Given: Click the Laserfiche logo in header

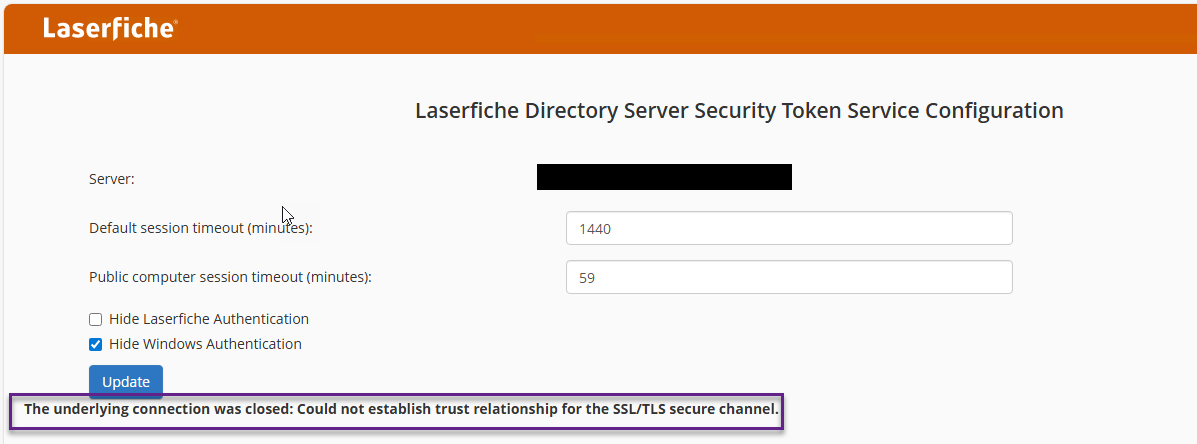Looking at the screenshot, I should (110, 28).
